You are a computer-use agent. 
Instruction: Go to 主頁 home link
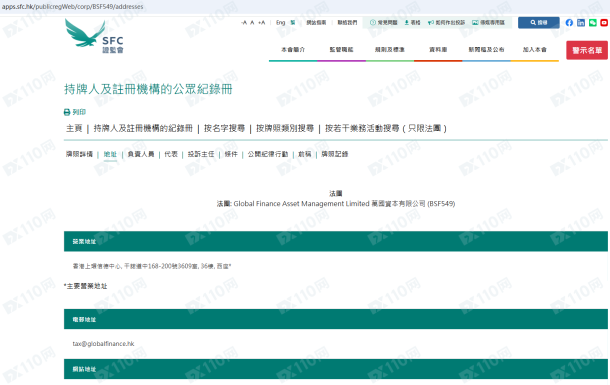click(74, 128)
